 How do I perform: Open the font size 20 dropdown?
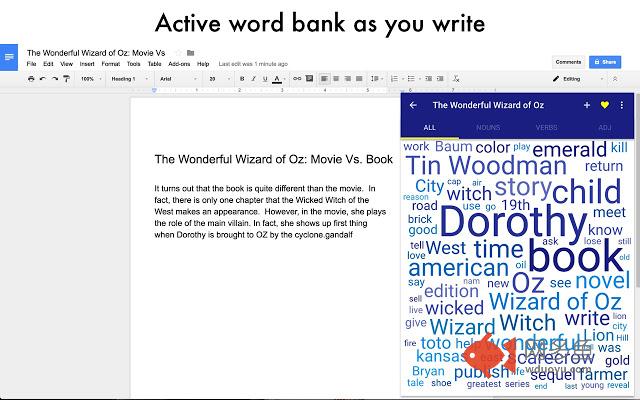(x=219, y=79)
